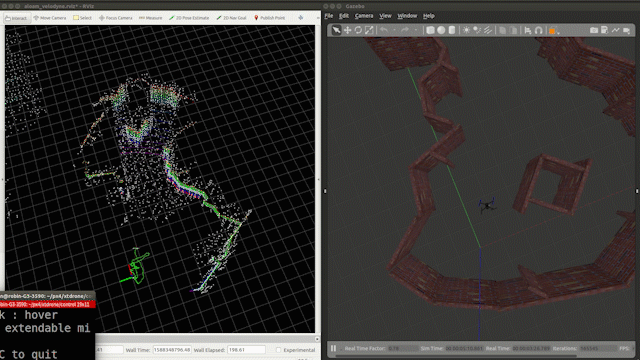Open the Window menu in Gazebo
This screenshot has width=640, height=360.
coord(407,16)
